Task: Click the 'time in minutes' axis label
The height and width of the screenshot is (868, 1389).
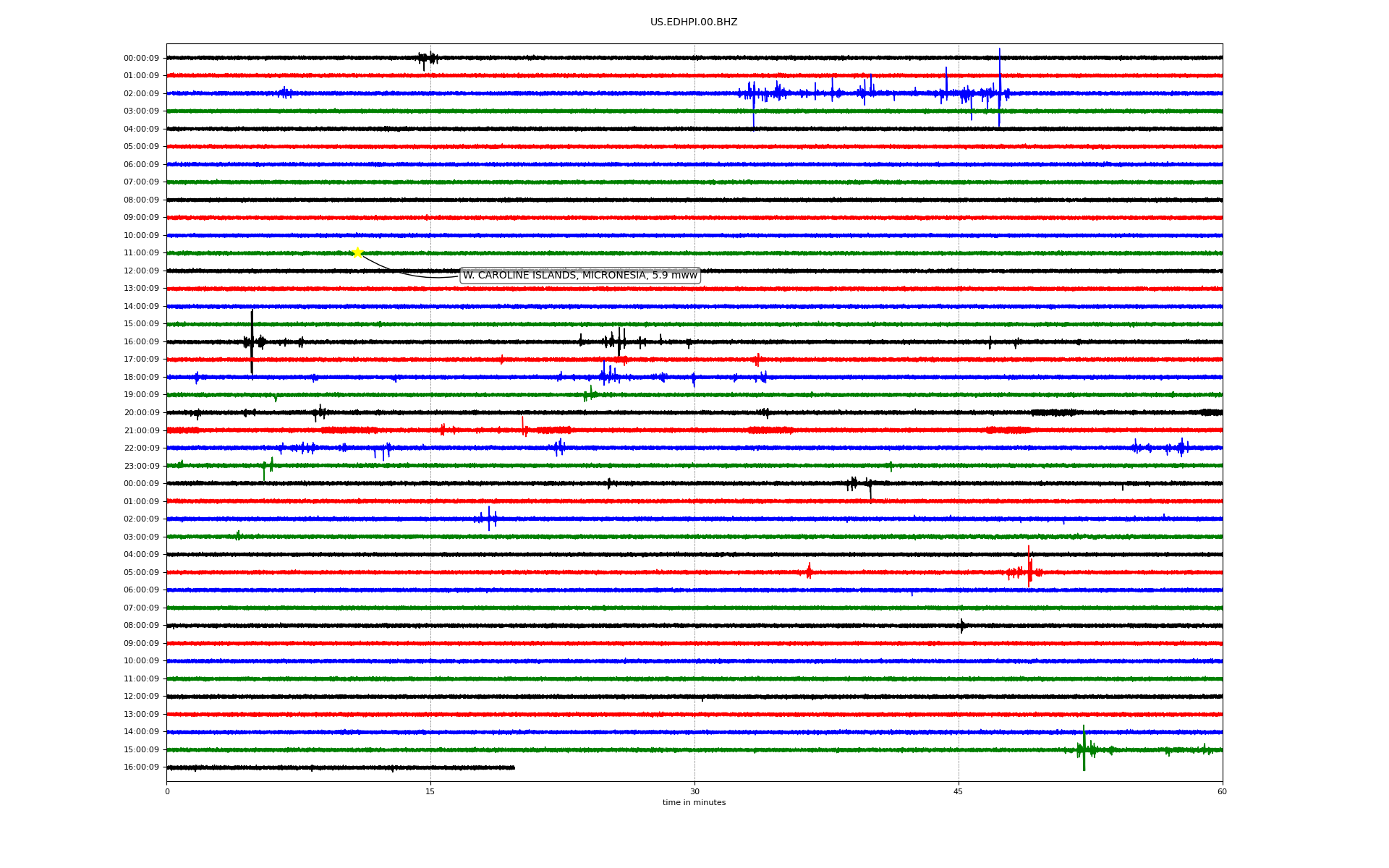Action: pos(694,803)
